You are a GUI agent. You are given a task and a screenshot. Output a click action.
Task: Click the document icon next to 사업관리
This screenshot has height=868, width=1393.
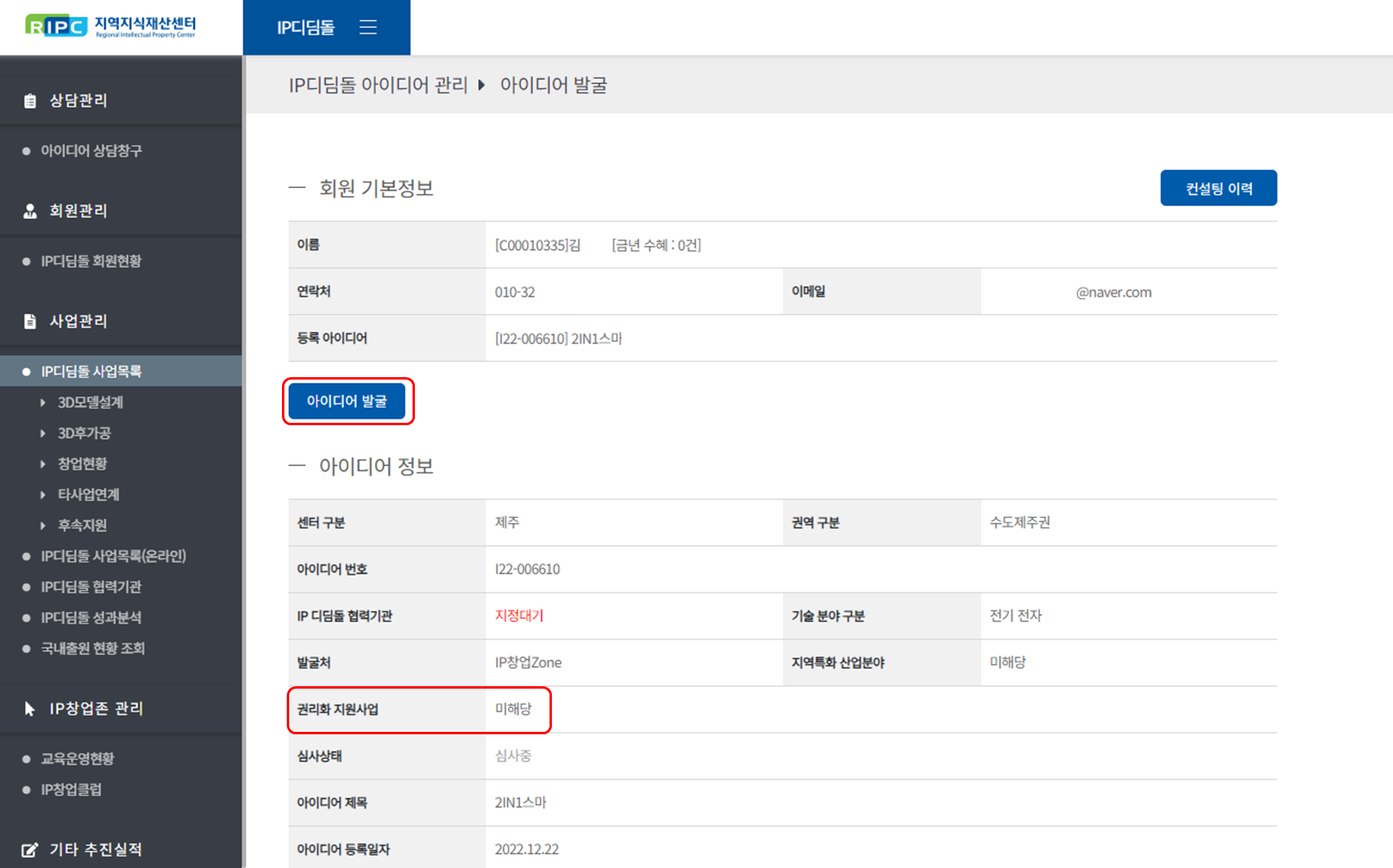pyautogui.click(x=30, y=321)
